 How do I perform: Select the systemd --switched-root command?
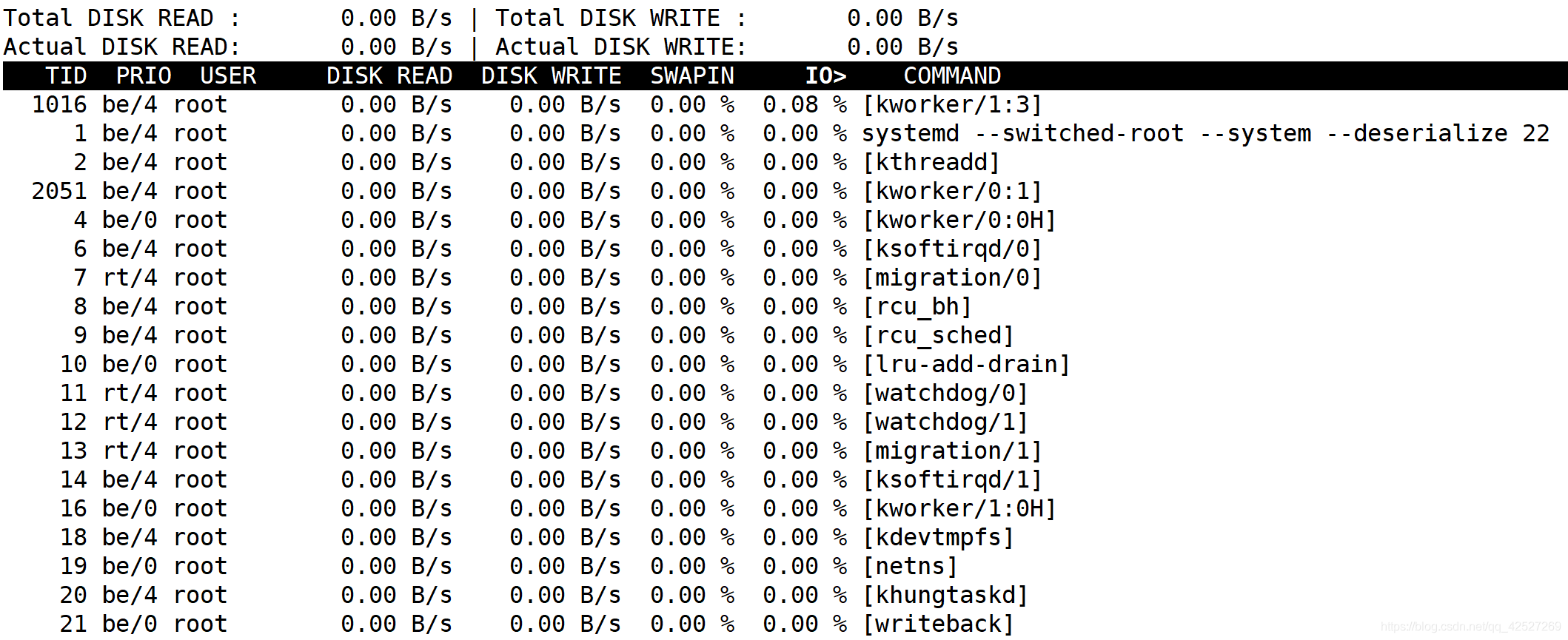1205,133
